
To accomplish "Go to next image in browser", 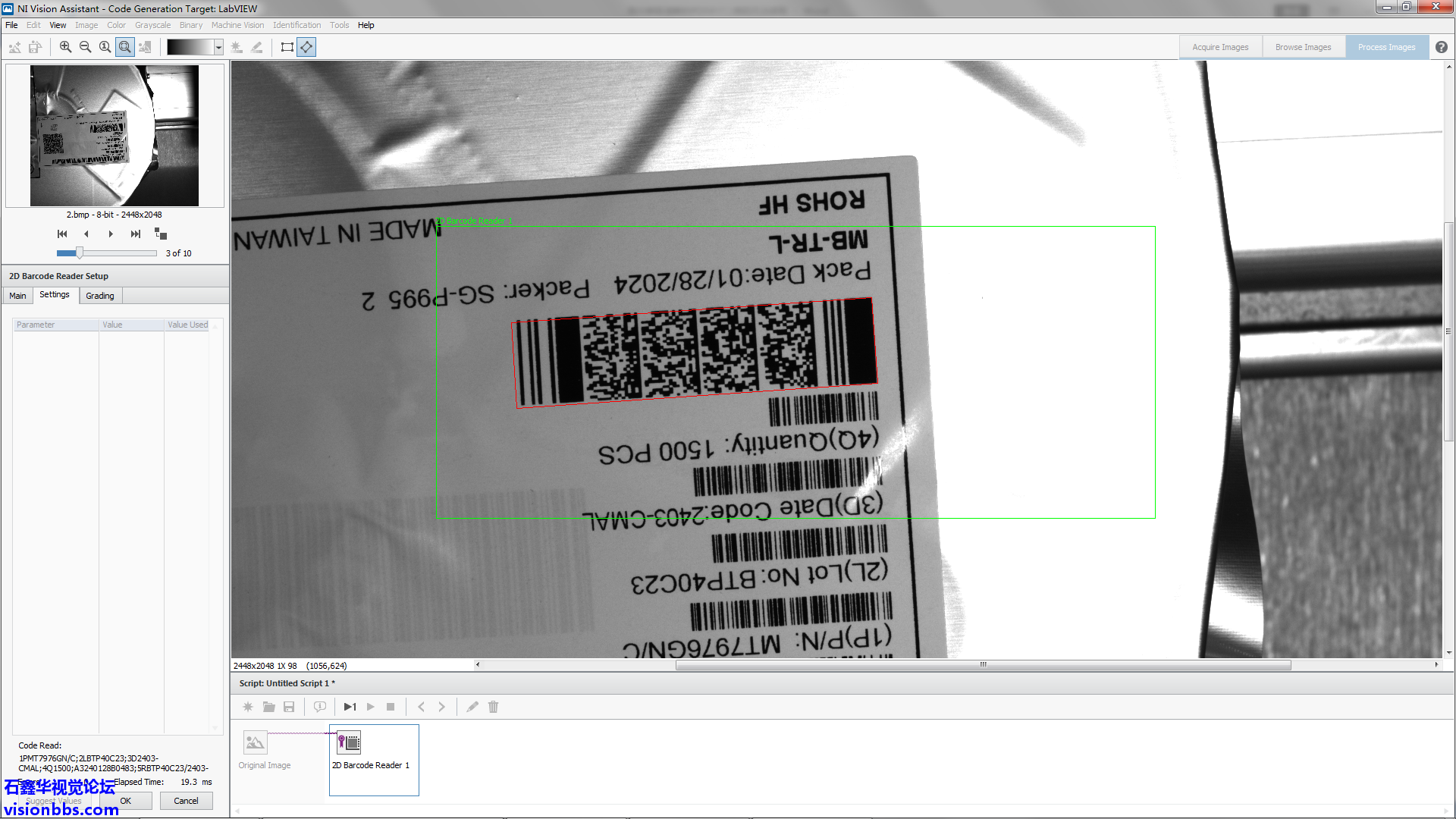I will click(111, 234).
